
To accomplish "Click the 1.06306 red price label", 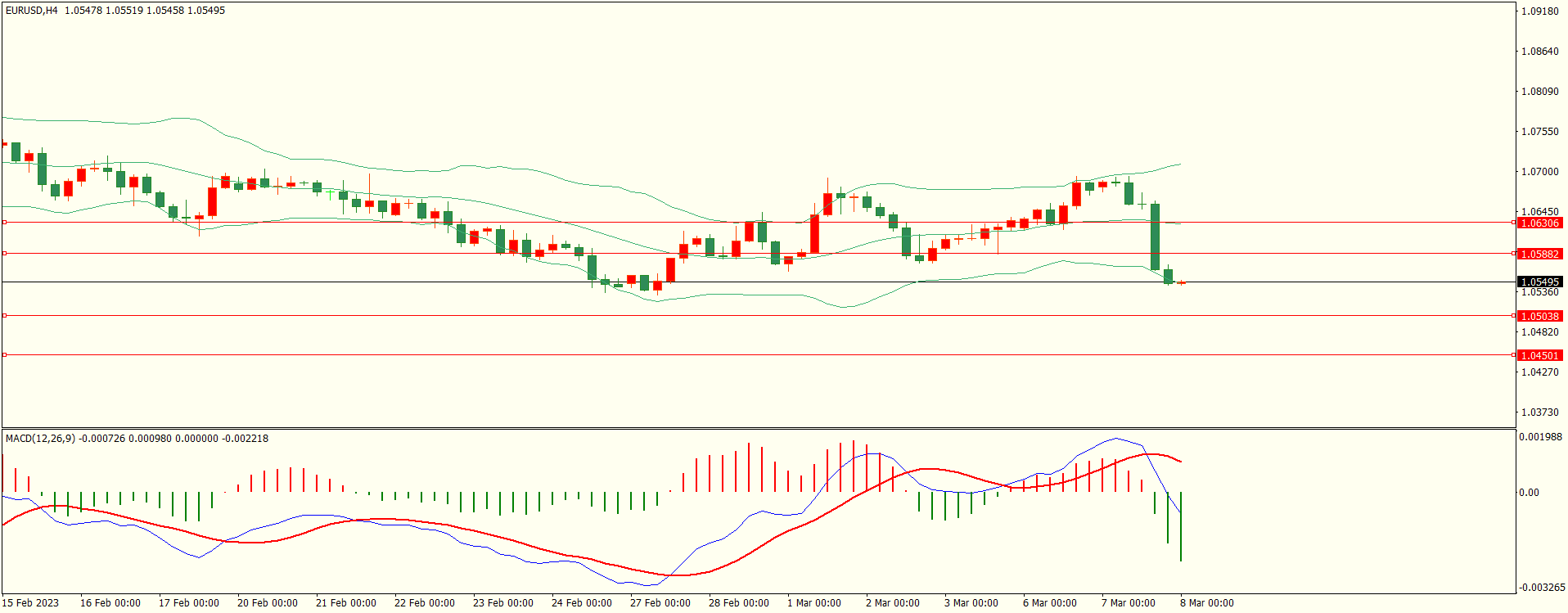I will point(1539,223).
